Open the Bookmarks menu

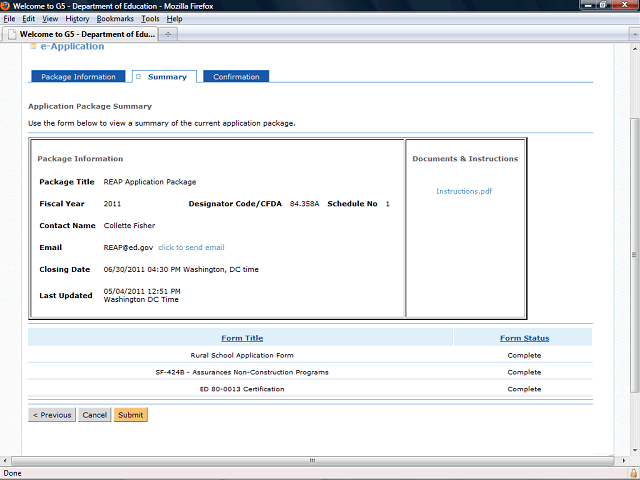[115, 19]
